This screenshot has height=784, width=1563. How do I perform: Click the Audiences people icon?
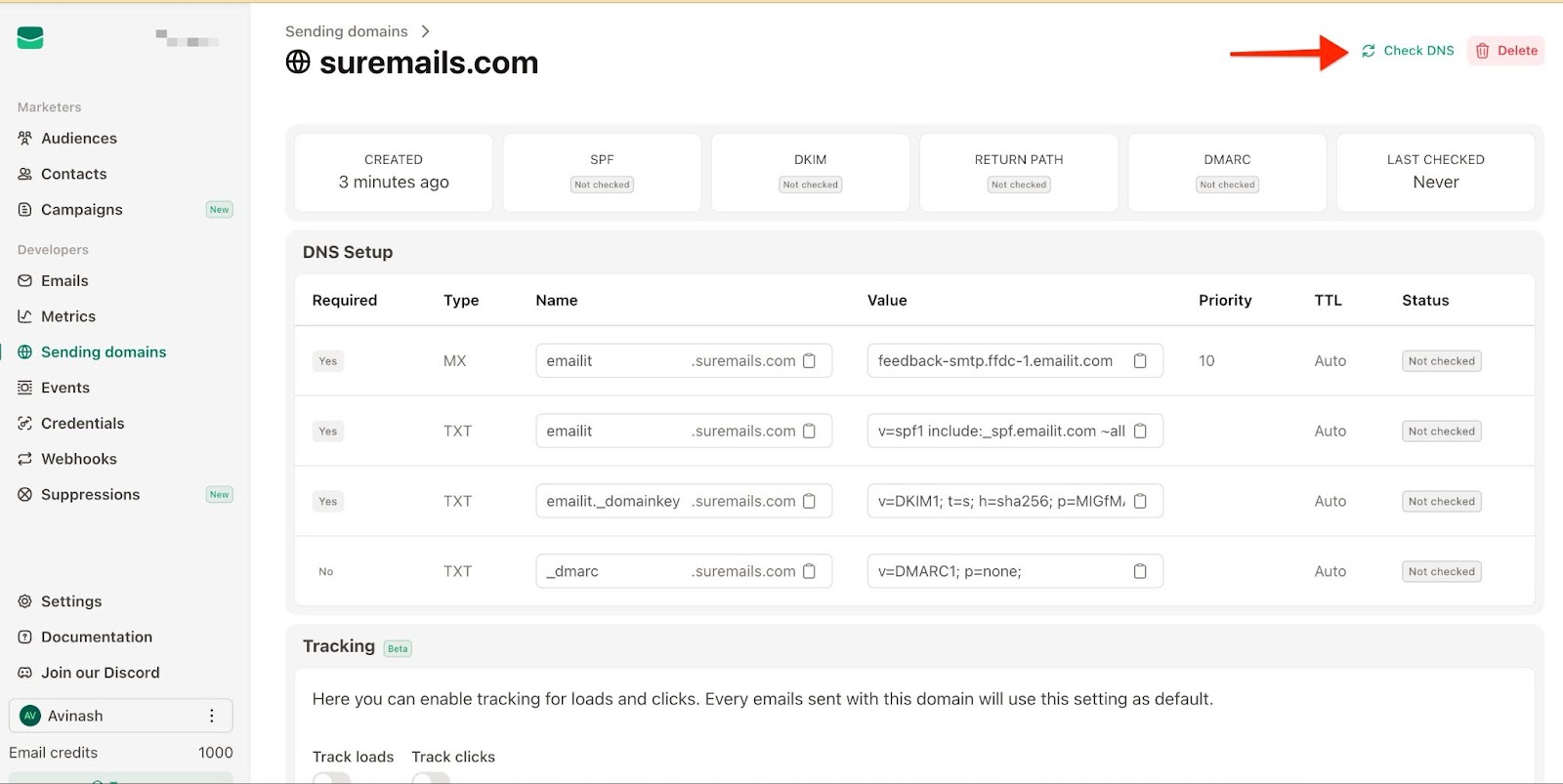pos(25,139)
